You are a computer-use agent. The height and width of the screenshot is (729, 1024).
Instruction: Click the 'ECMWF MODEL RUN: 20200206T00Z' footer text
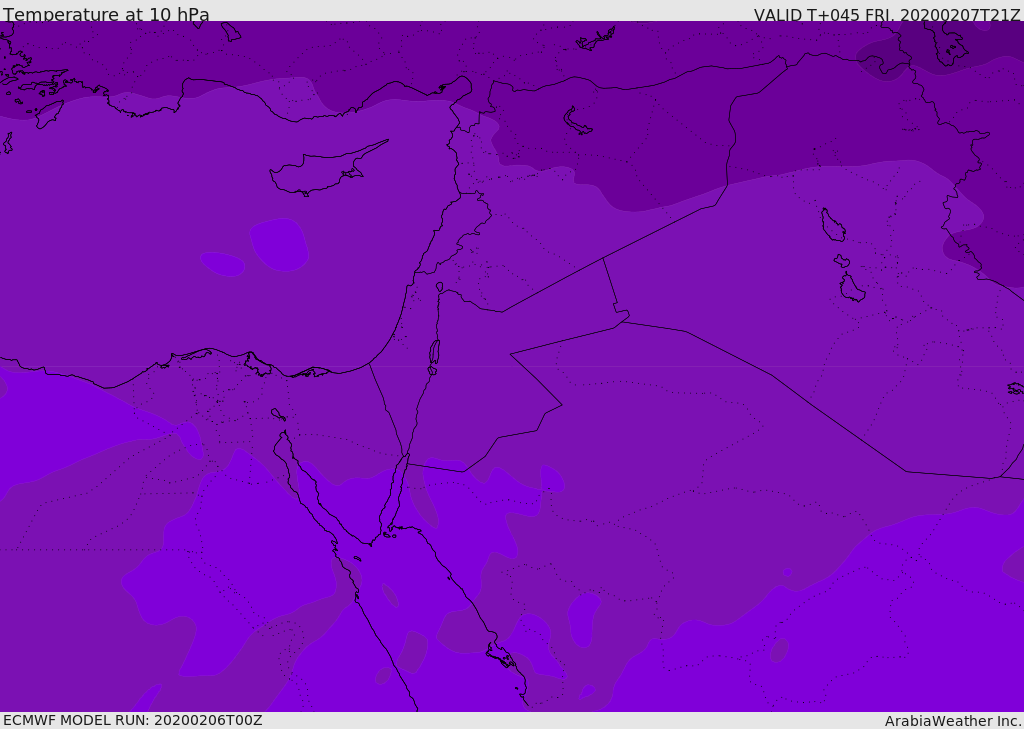pyautogui.click(x=133, y=720)
